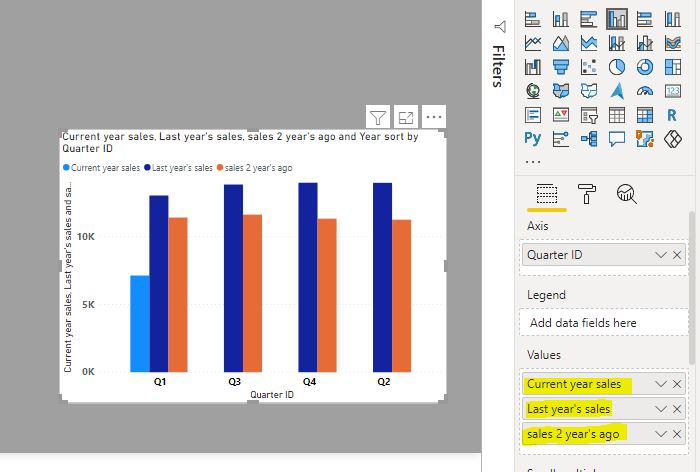Select the Line and stacked column chart
The height and width of the screenshot is (472, 700).
(617, 43)
